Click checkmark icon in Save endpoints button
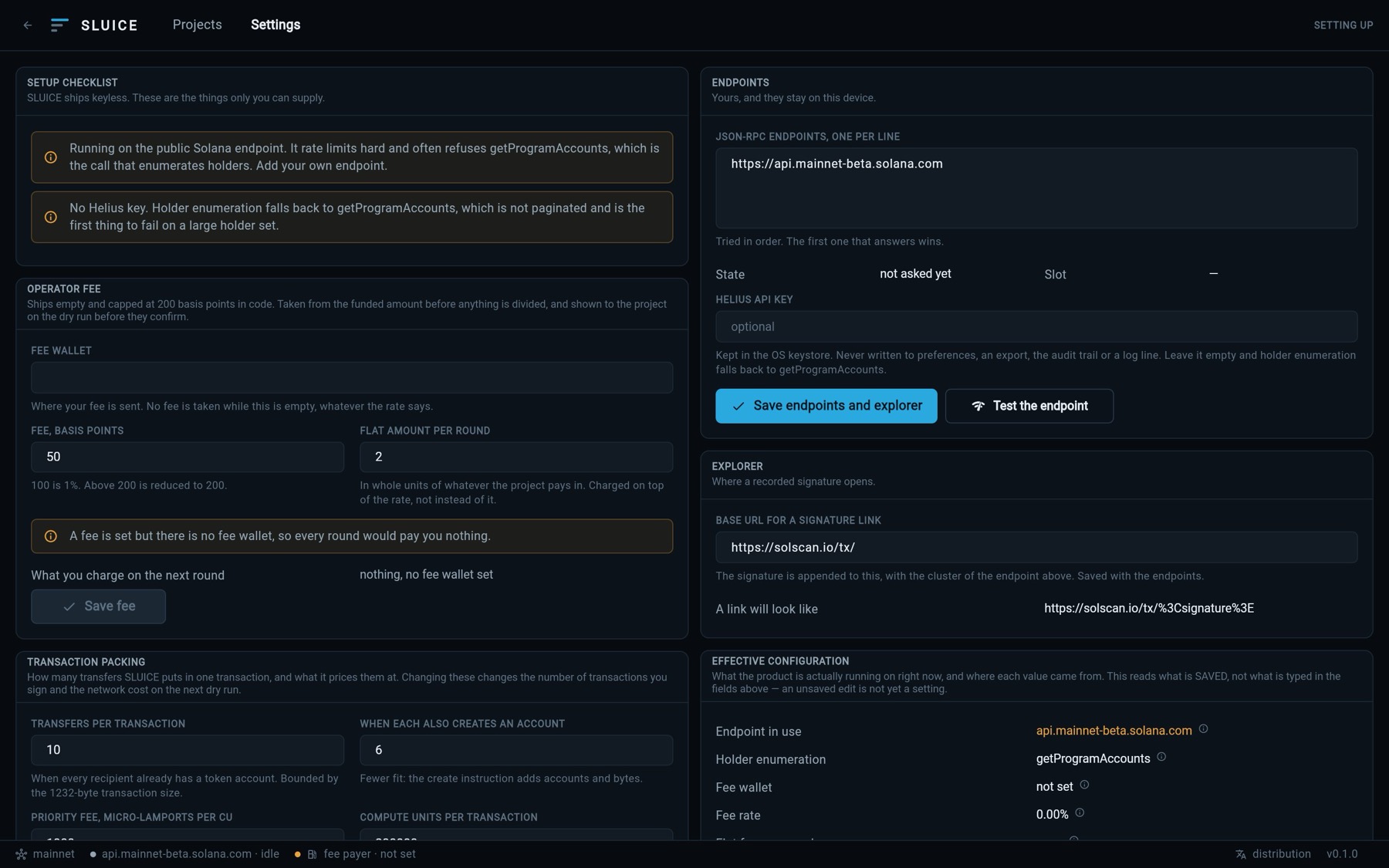Image resolution: width=1389 pixels, height=868 pixels. point(738,407)
